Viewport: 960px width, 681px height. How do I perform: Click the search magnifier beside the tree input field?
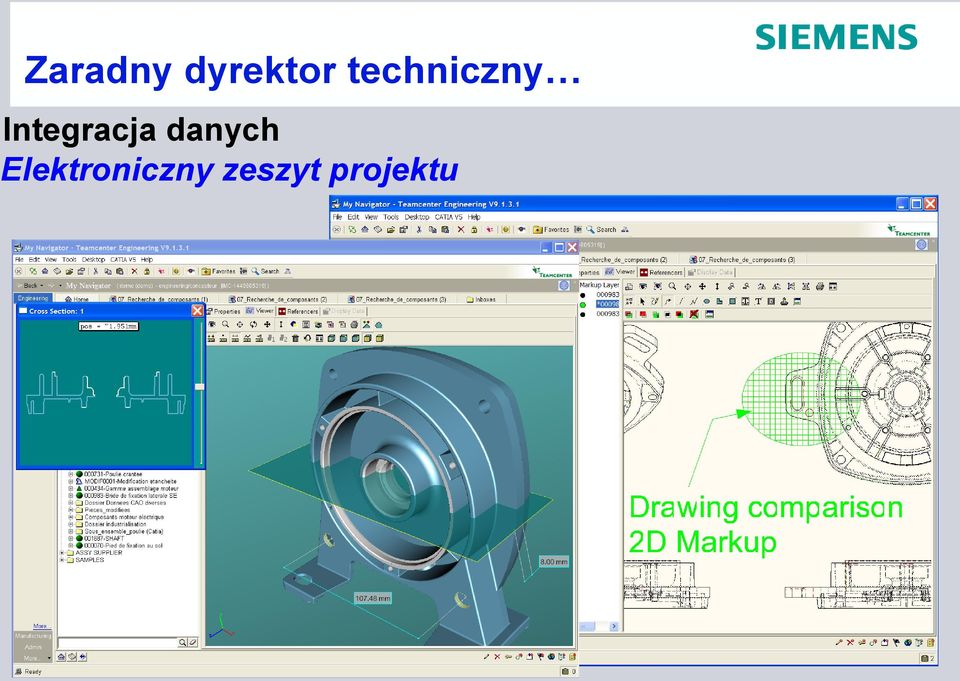point(182,642)
